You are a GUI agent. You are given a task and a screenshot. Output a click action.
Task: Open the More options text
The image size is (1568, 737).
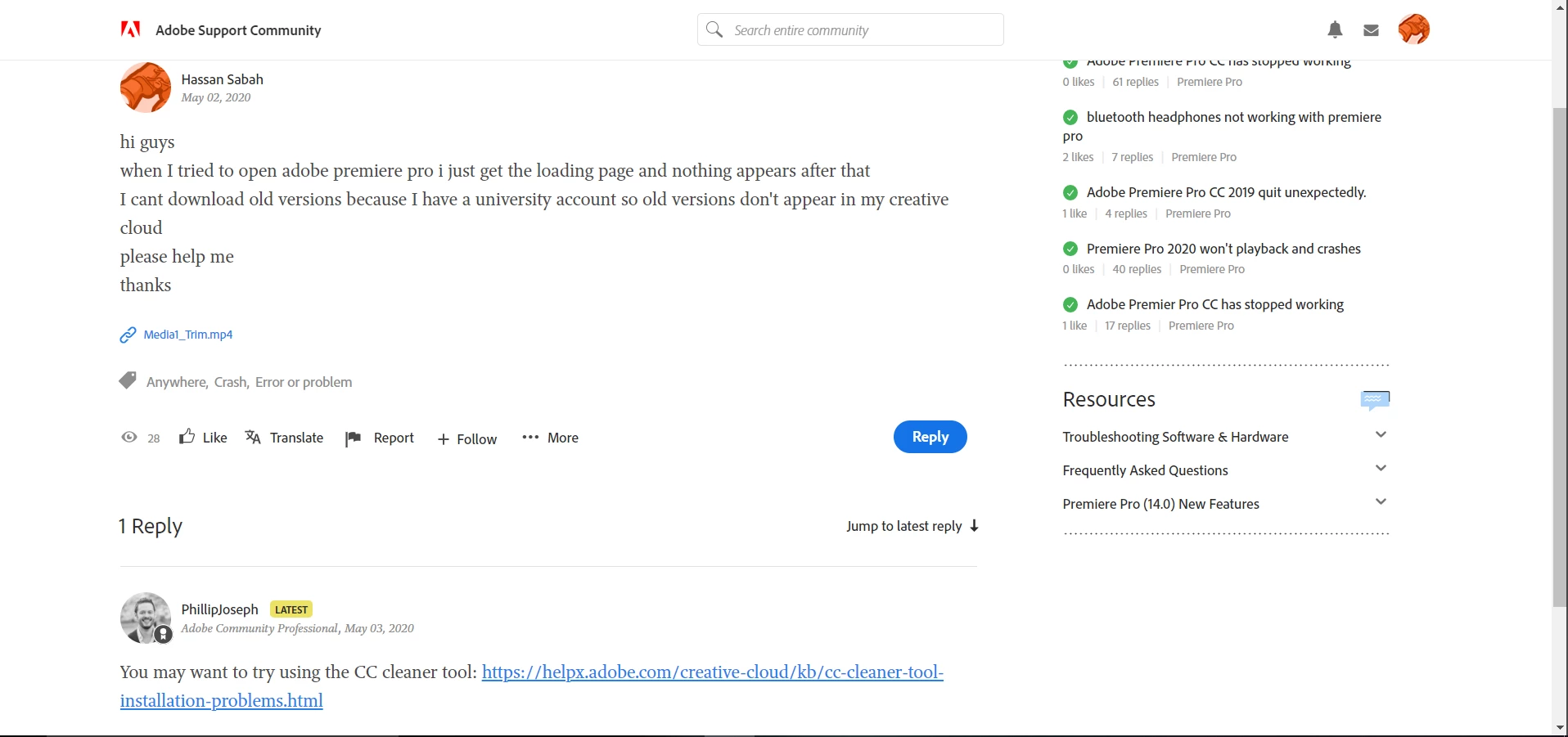563,438
